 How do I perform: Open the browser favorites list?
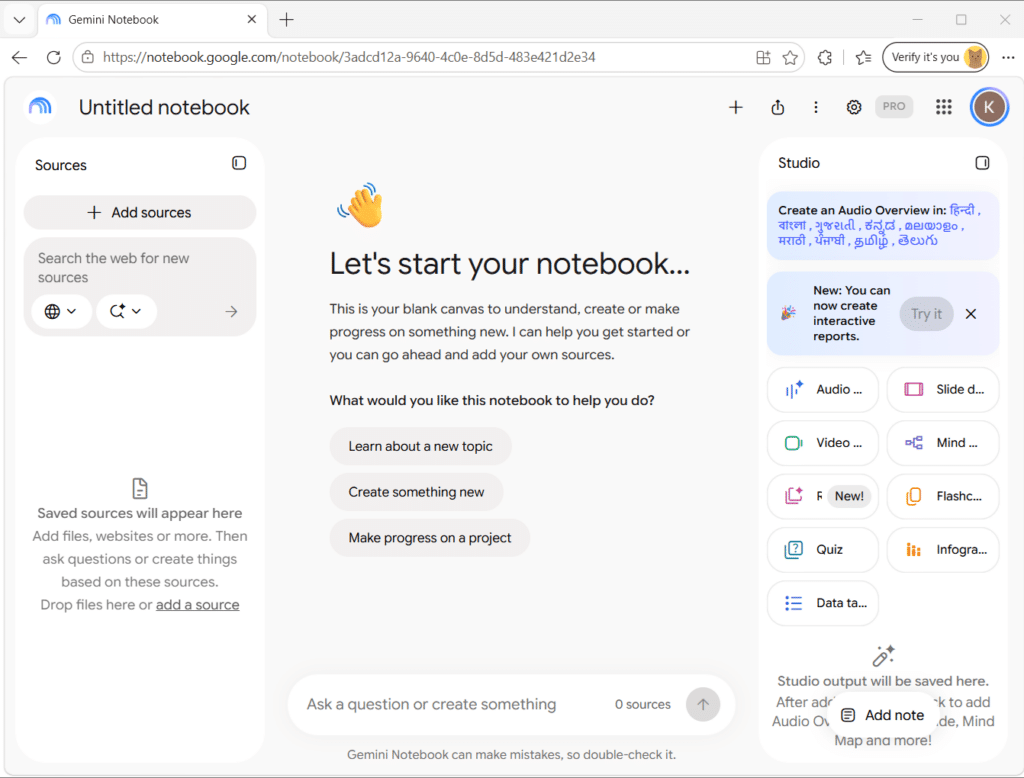point(863,57)
